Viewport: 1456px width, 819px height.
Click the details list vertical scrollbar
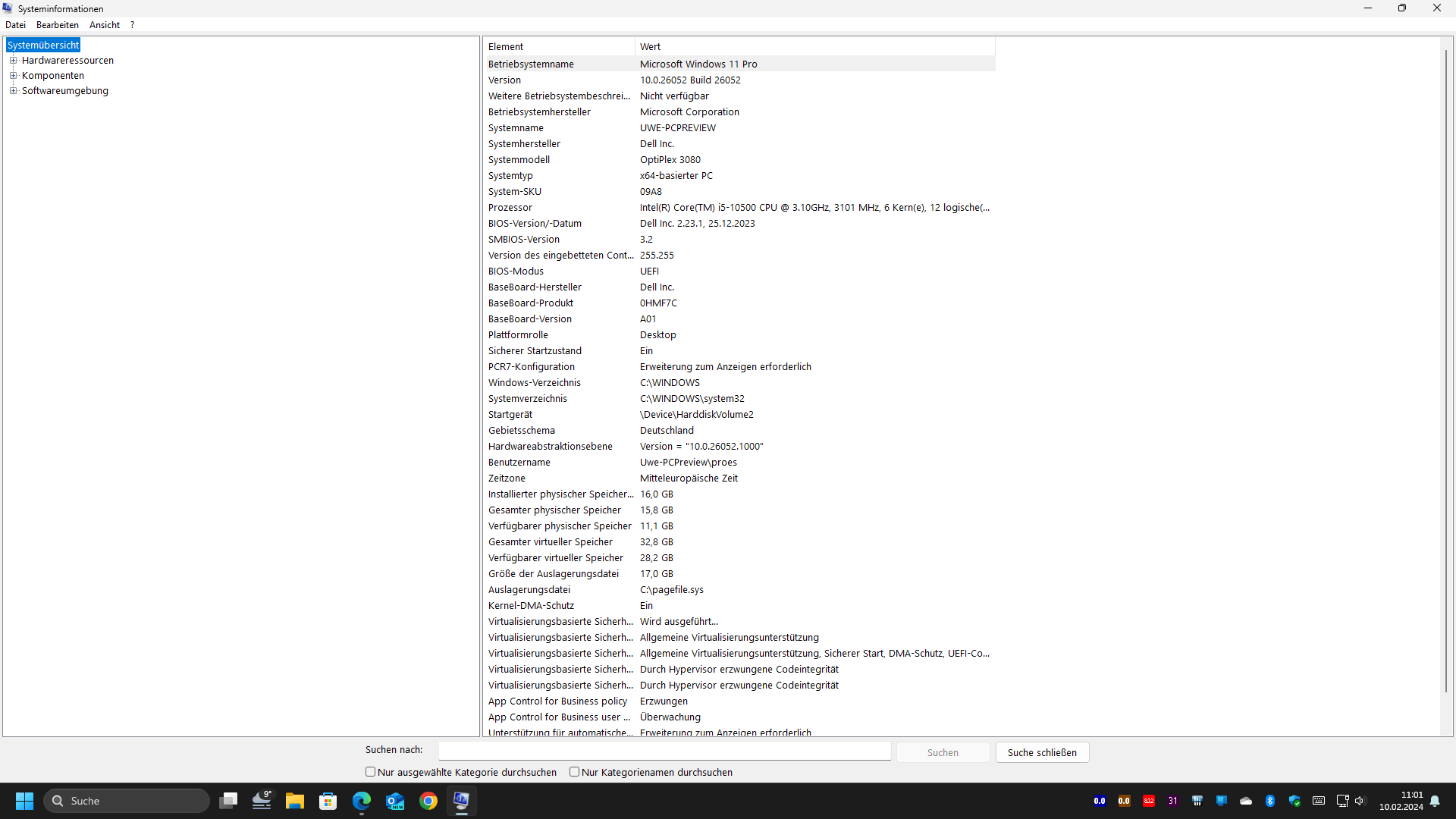1446,372
